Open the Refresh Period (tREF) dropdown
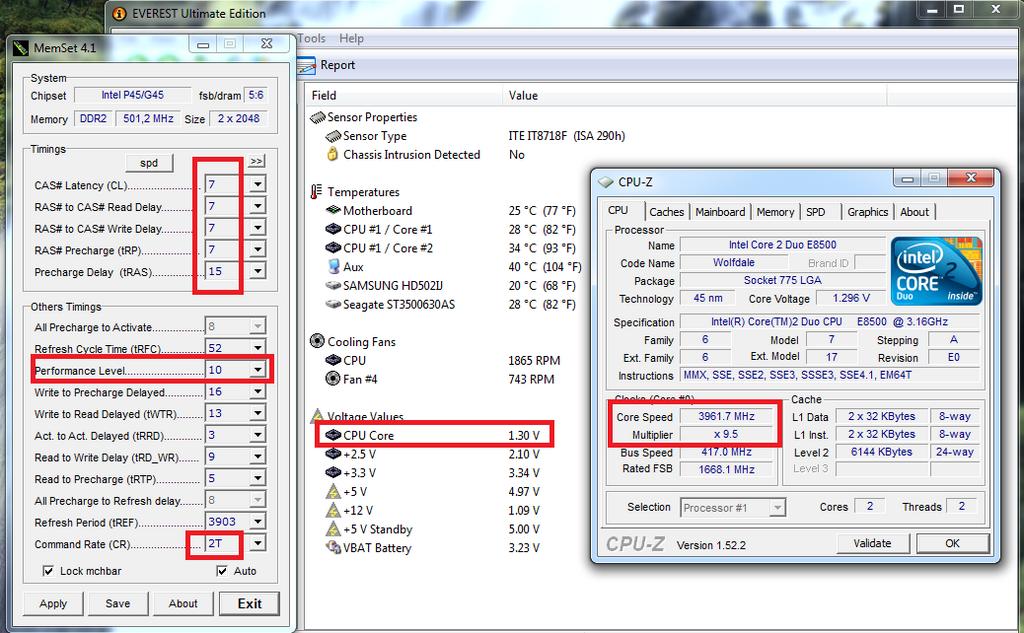 click(x=258, y=521)
